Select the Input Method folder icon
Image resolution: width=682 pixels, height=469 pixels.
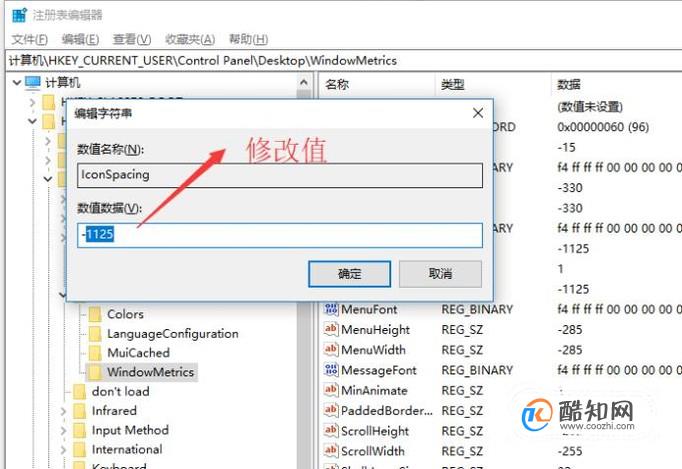80,430
